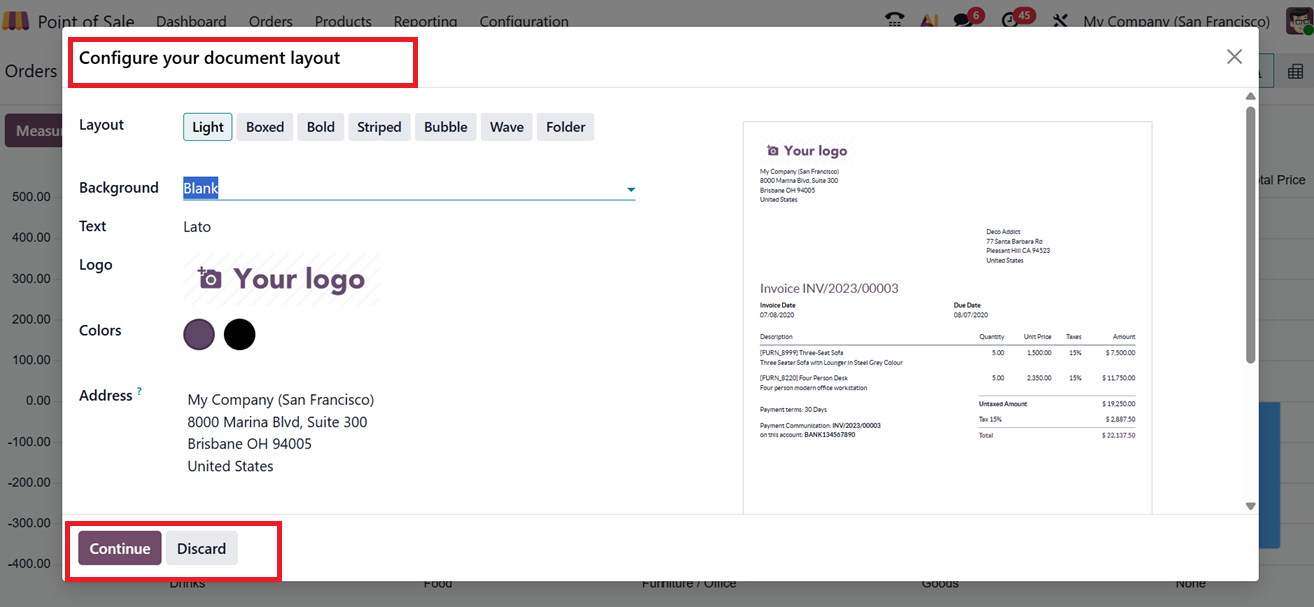Open the Products menu

coord(343,21)
